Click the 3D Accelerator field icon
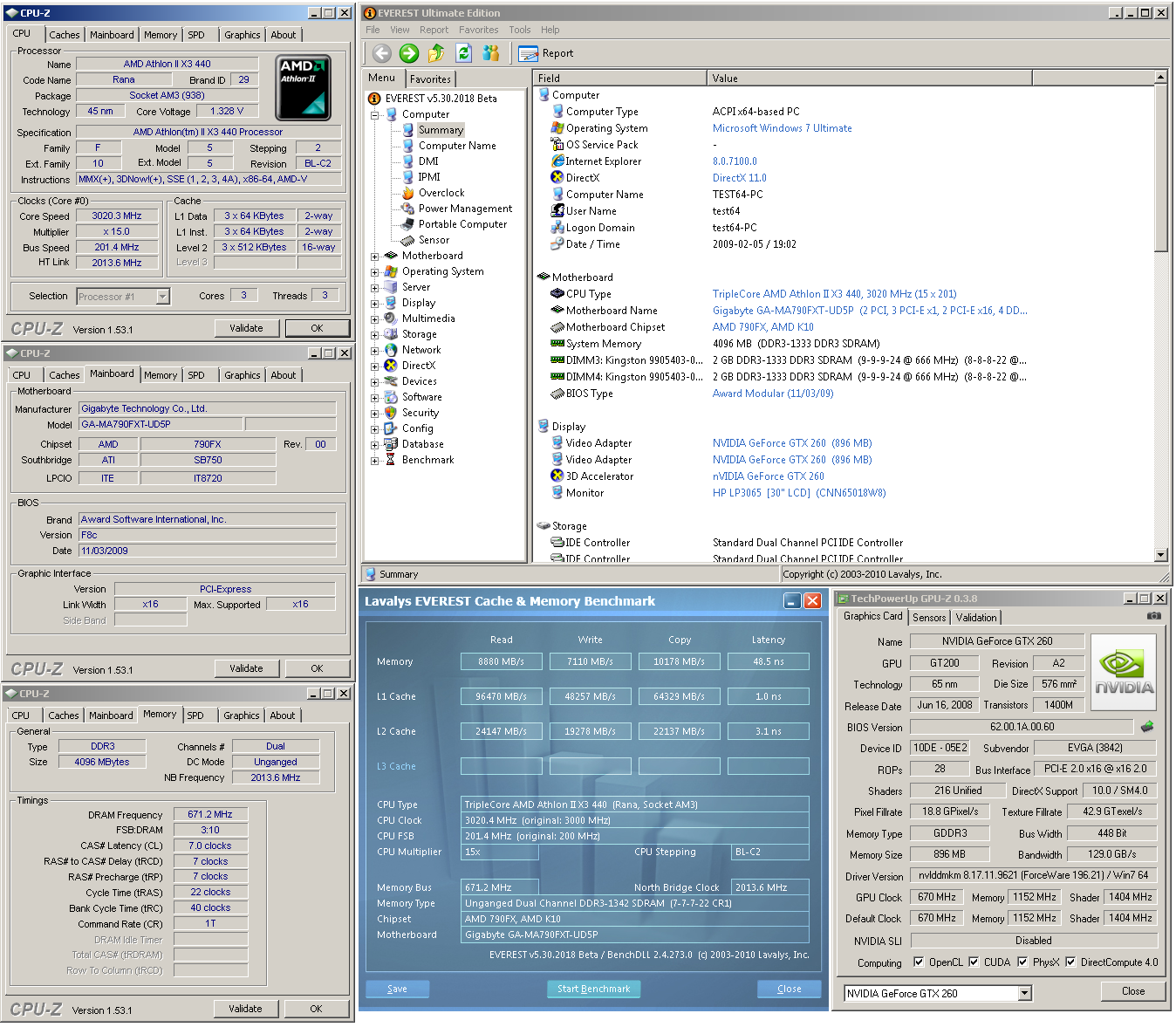 [557, 476]
